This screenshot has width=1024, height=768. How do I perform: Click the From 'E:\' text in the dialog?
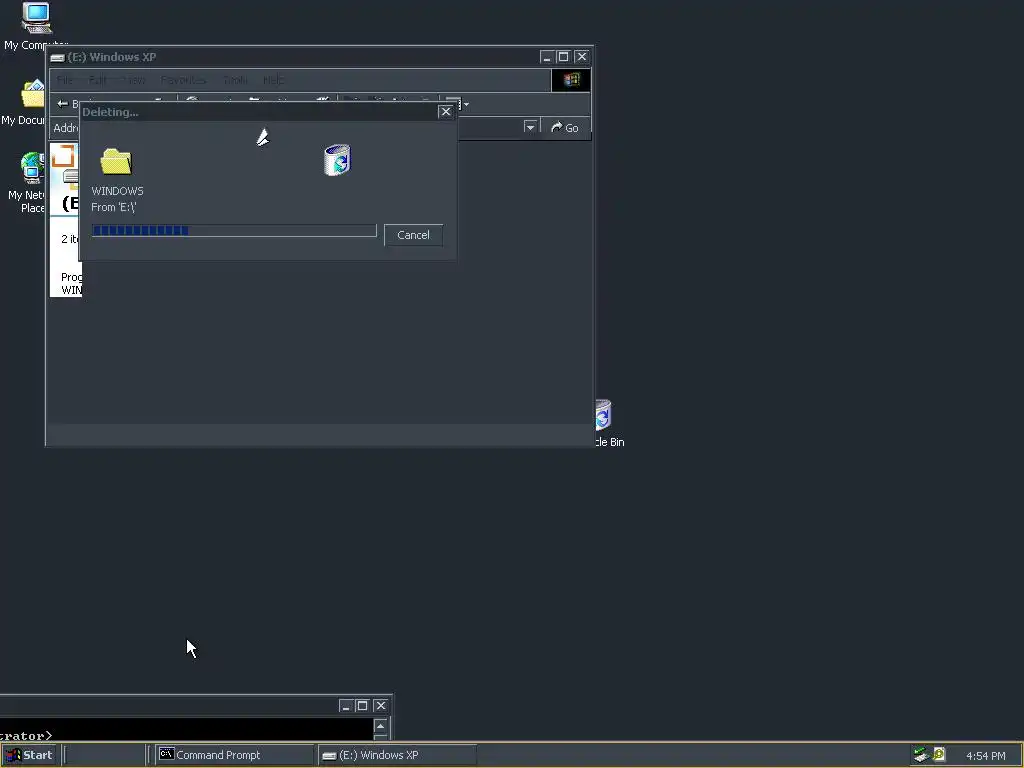pos(114,207)
